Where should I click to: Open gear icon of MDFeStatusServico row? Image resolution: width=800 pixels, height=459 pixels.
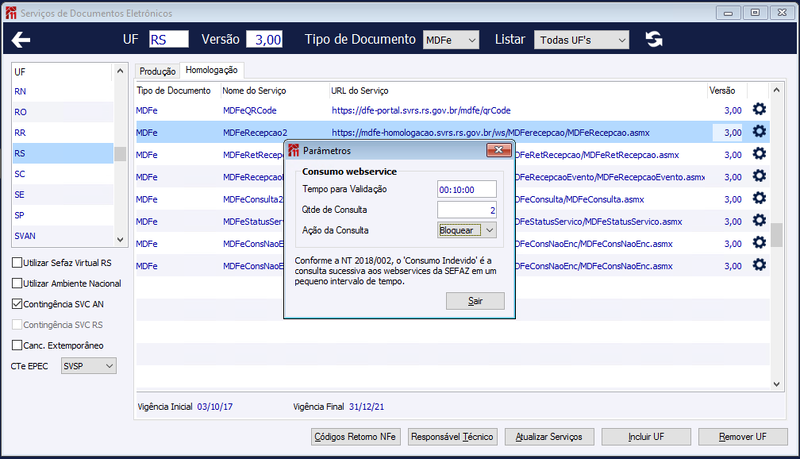pyautogui.click(x=759, y=220)
